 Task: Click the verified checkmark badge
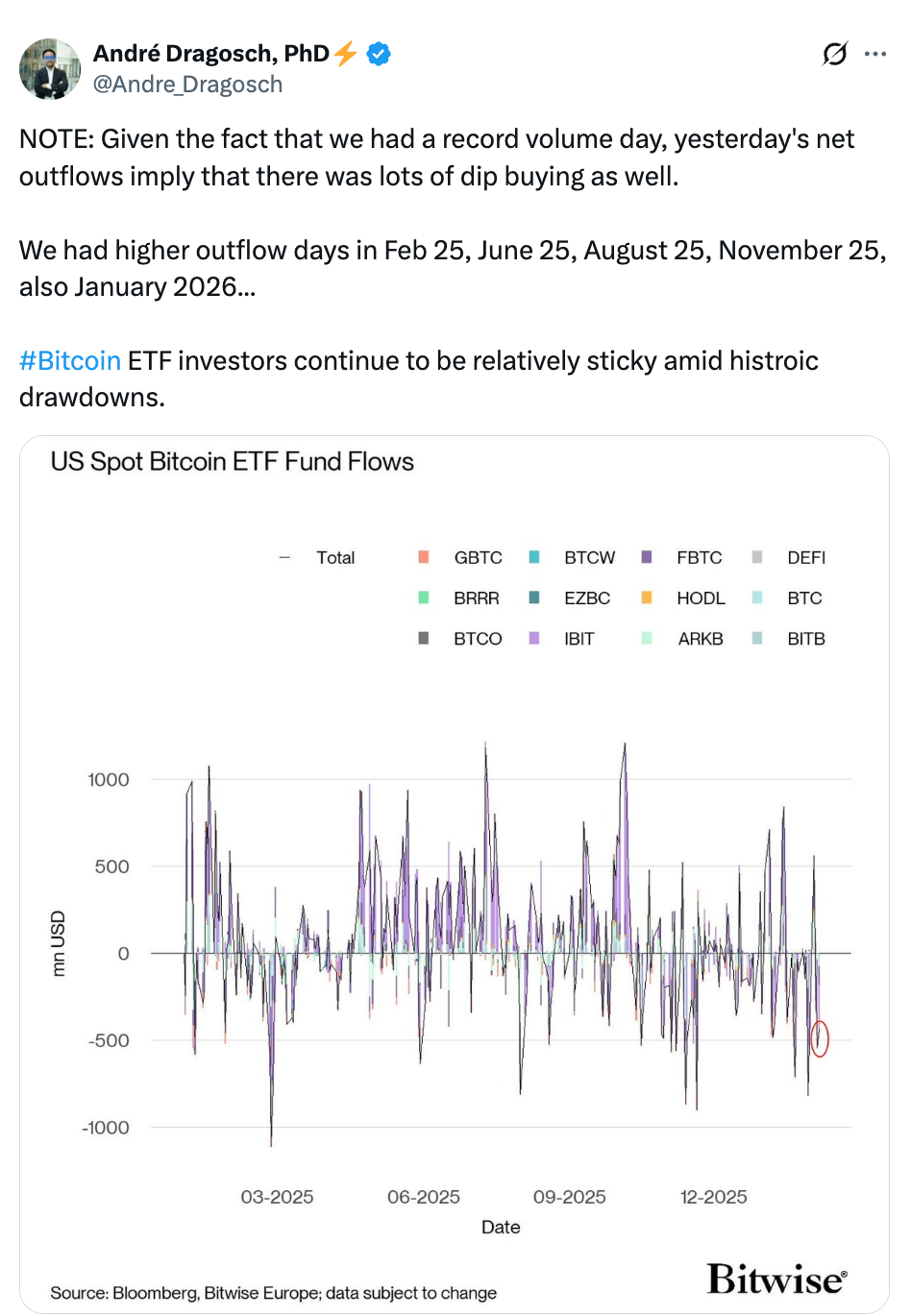[x=379, y=54]
